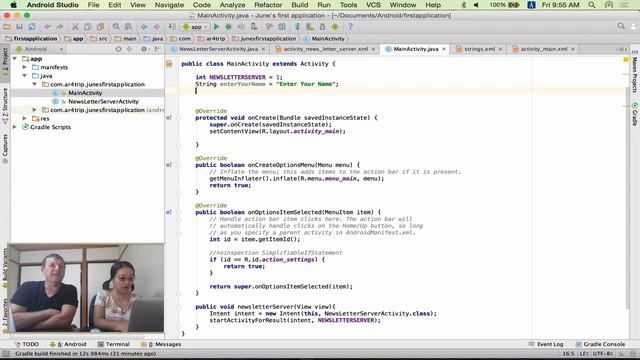Open the VCS menu
640x360 pixels.
(373, 5)
